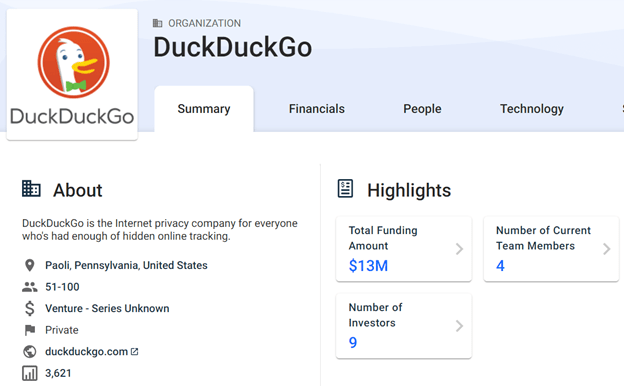Click the $13M total funding value
The image size is (624, 386).
click(x=368, y=265)
